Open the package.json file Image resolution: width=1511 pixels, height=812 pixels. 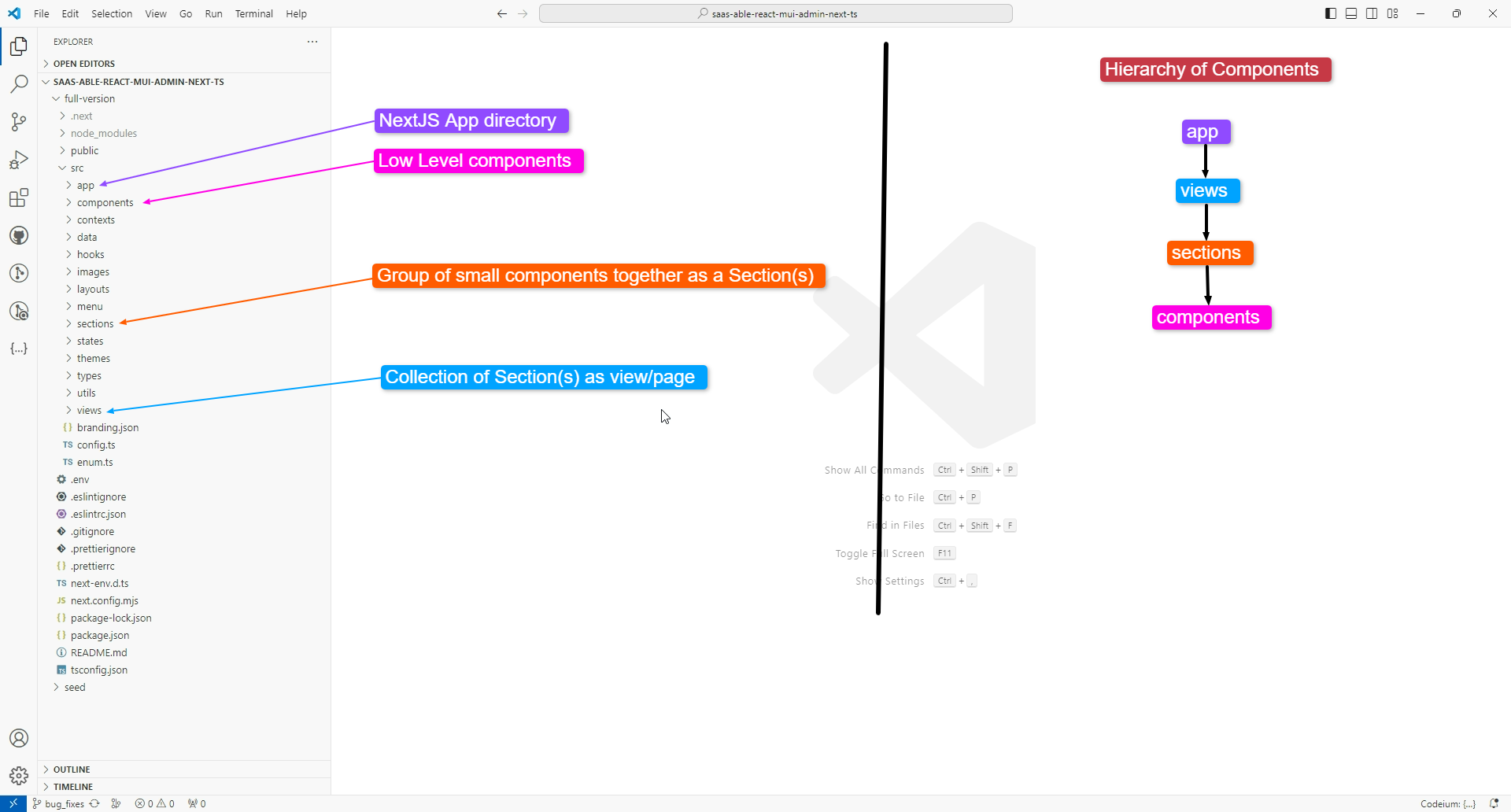184,636
